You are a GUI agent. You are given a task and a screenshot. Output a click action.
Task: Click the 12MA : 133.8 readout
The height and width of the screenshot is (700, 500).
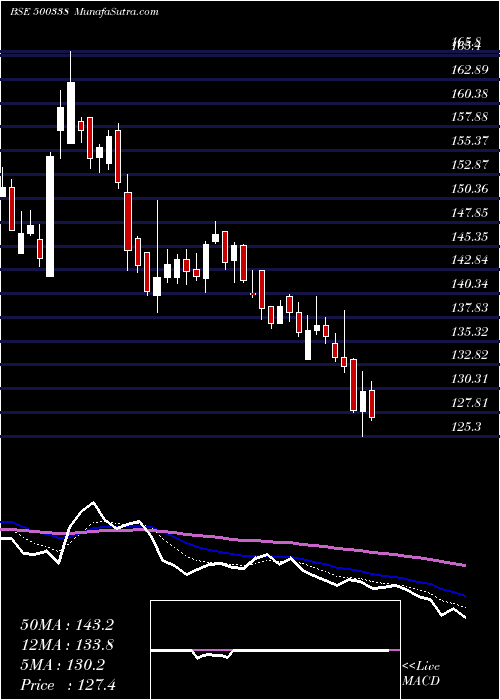[67, 645]
